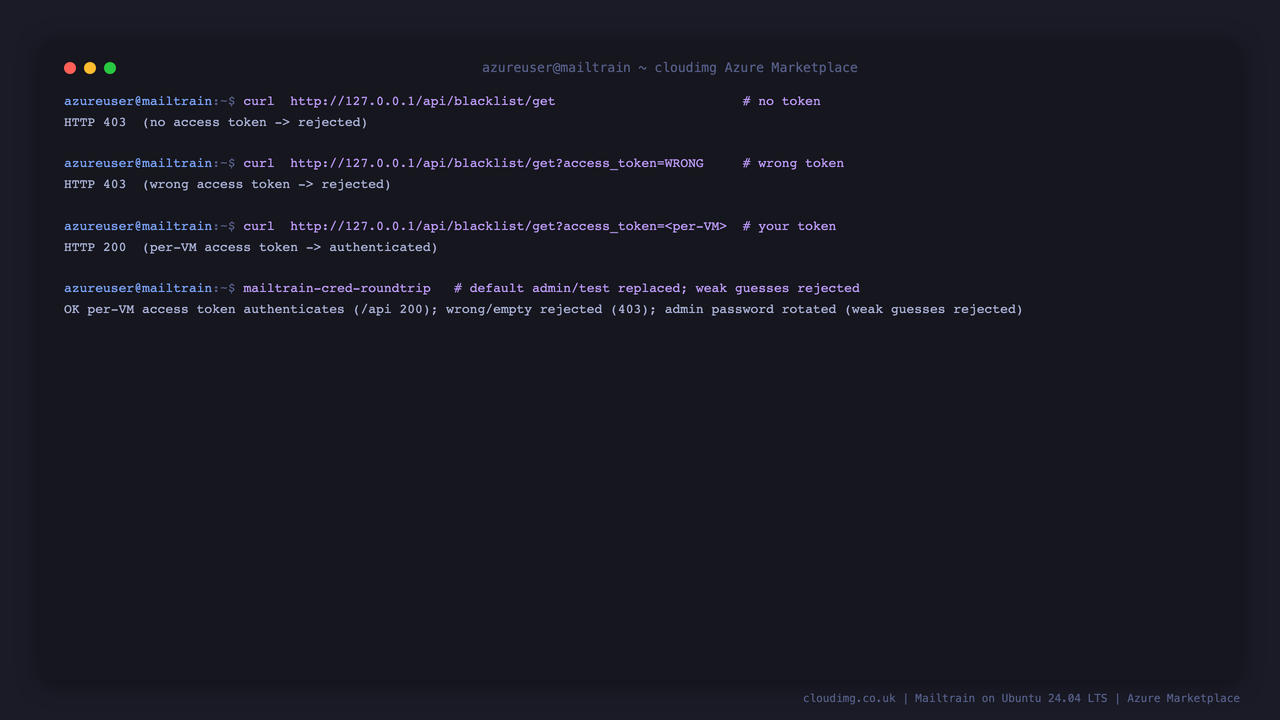Click the curl command on the wrong-token line
1280x720 pixels.
click(258, 163)
